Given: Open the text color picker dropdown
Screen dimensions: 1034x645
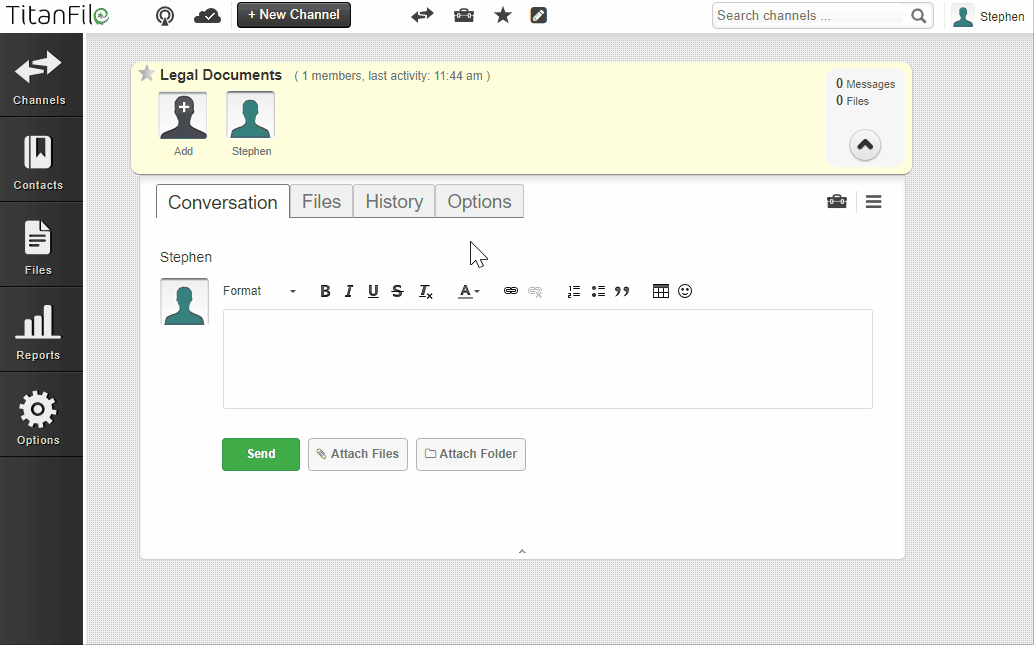Looking at the screenshot, I should click(468, 291).
